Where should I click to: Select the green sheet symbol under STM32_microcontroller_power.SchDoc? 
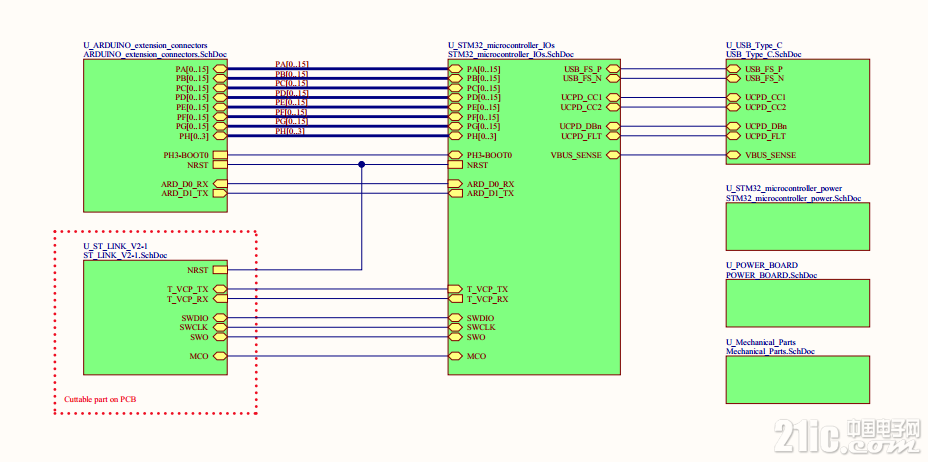(798, 227)
